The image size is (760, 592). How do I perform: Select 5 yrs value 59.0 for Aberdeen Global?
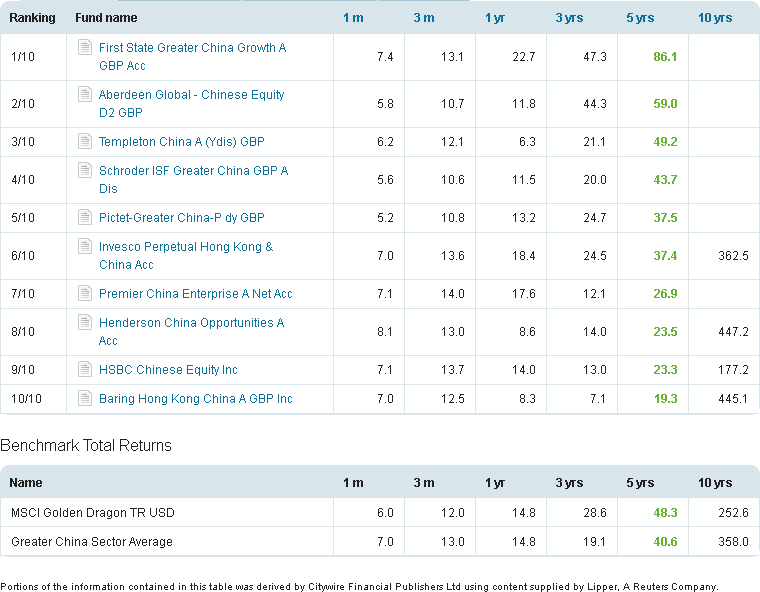pyautogui.click(x=665, y=104)
